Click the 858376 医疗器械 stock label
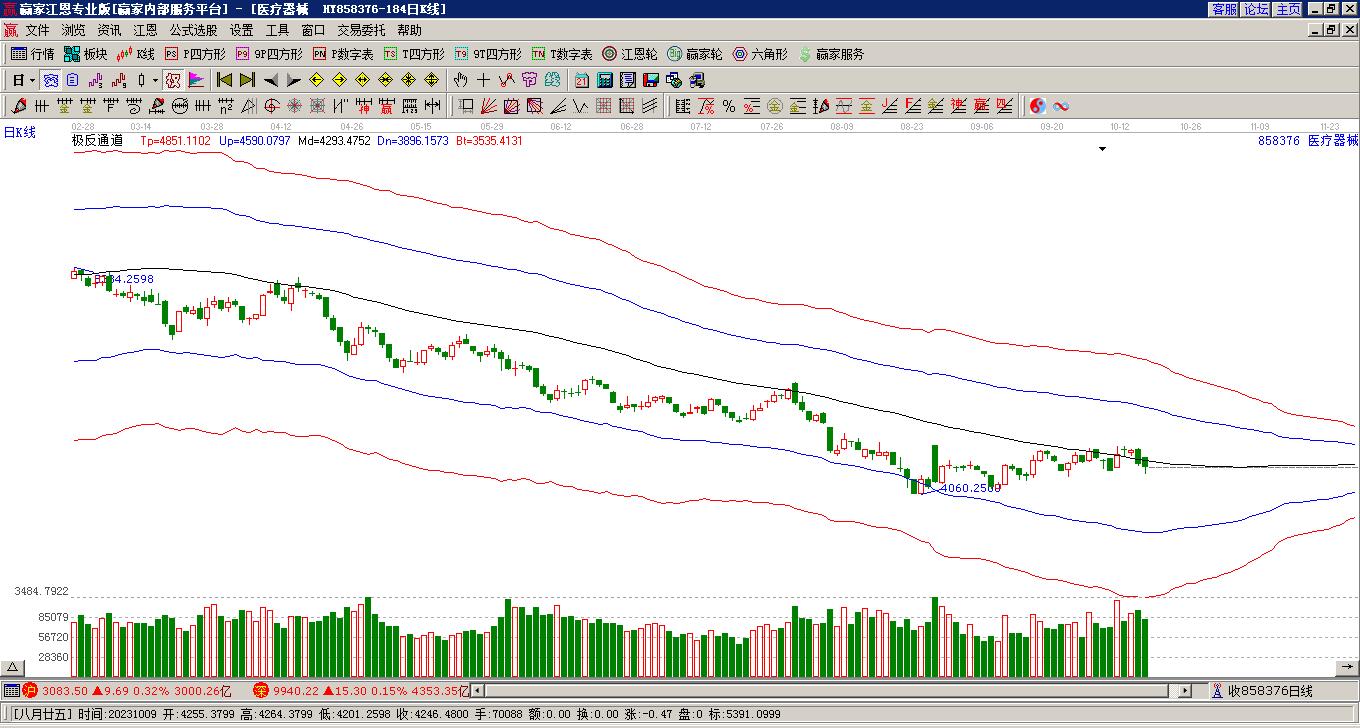1360x728 pixels. 1308,141
